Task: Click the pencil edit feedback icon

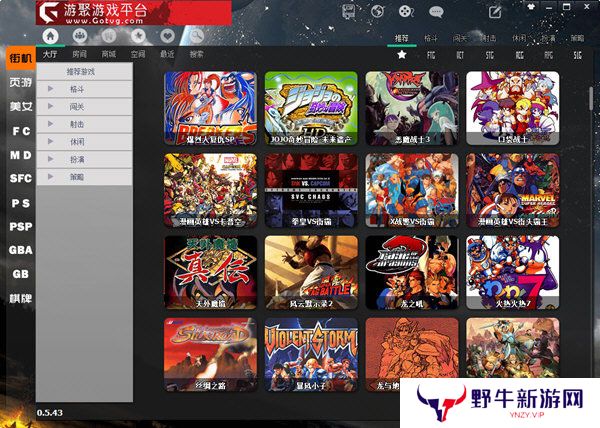Action: (x=495, y=12)
